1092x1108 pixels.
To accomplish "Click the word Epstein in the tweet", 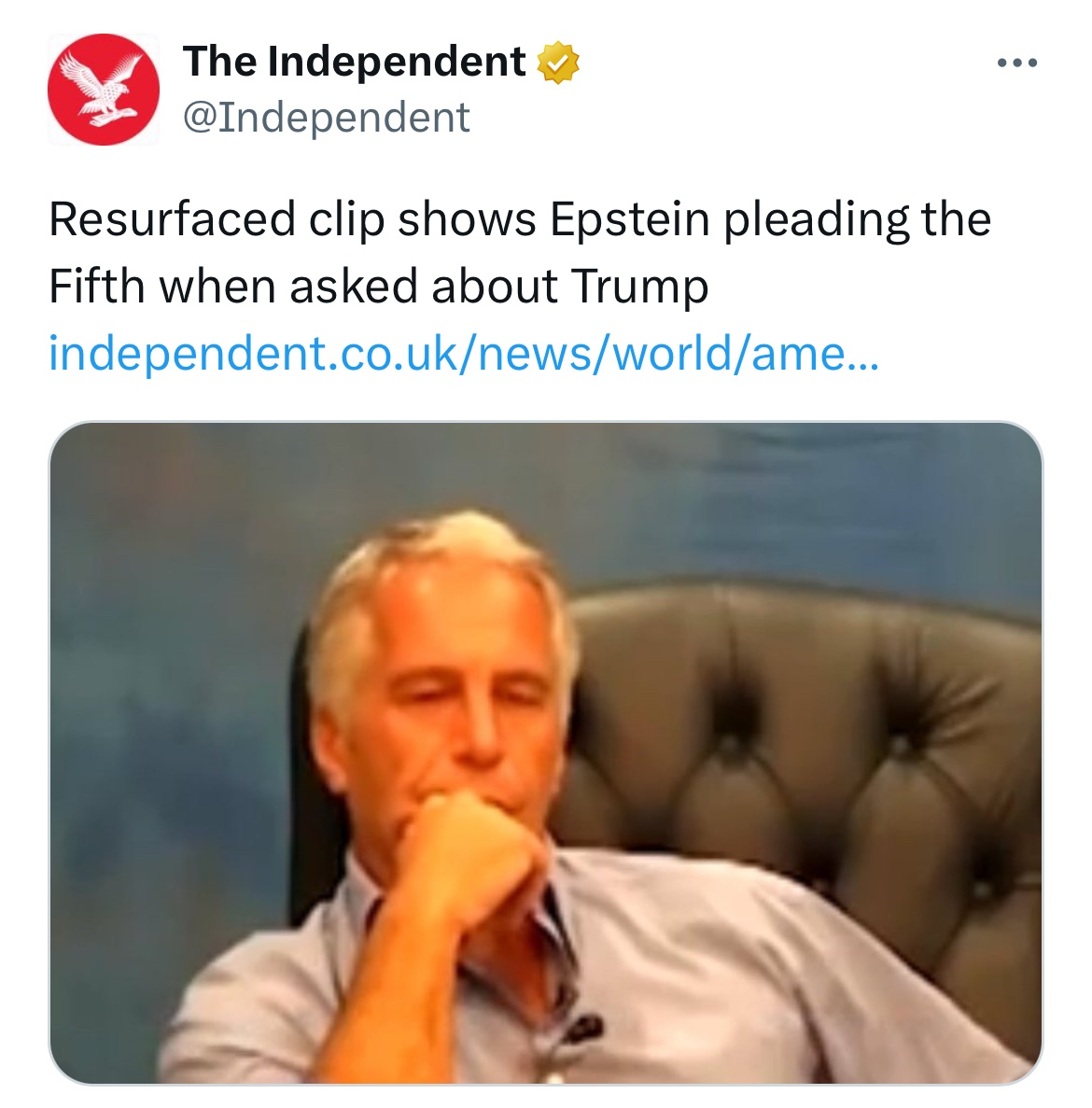I will [x=629, y=219].
